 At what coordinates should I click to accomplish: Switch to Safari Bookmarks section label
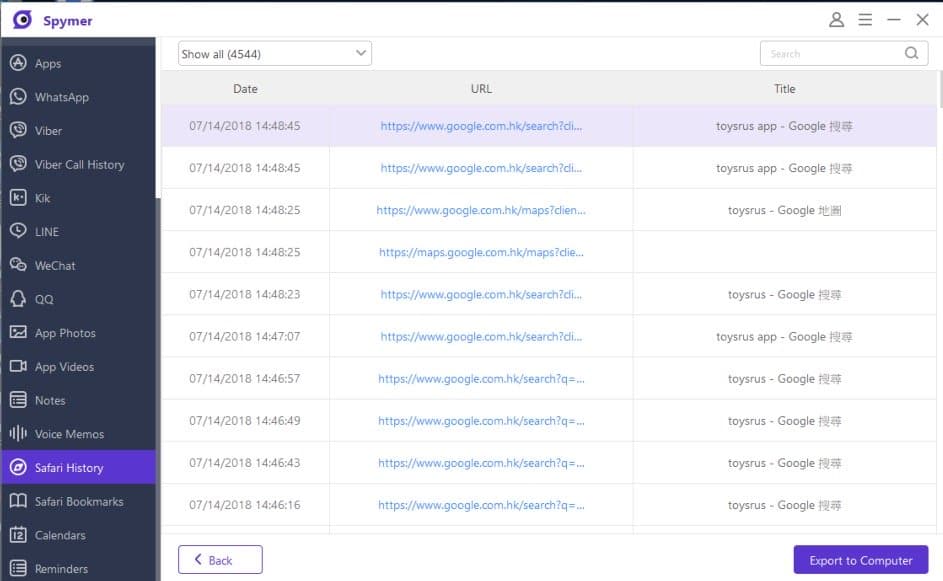pyautogui.click(x=79, y=501)
